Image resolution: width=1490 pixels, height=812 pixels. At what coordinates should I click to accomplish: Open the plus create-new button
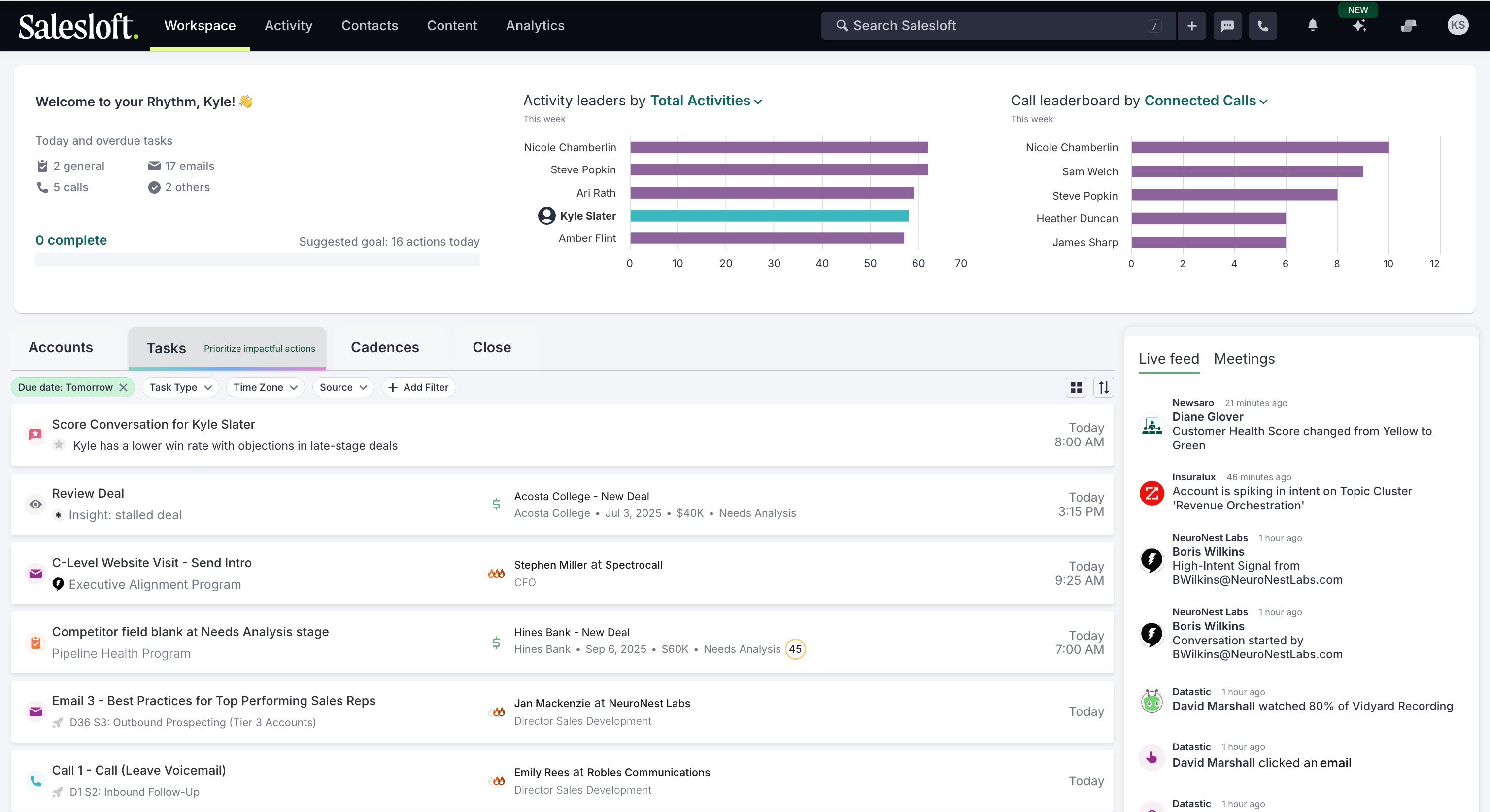tap(1191, 26)
